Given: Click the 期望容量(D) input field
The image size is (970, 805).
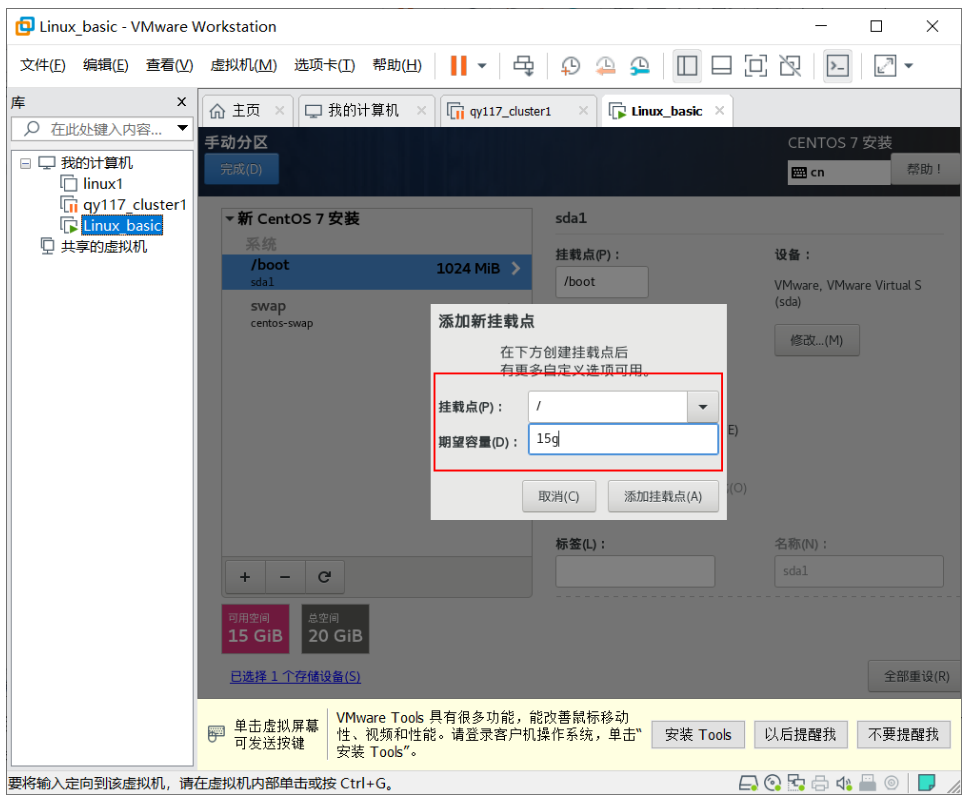Looking at the screenshot, I should pyautogui.click(x=623, y=439).
